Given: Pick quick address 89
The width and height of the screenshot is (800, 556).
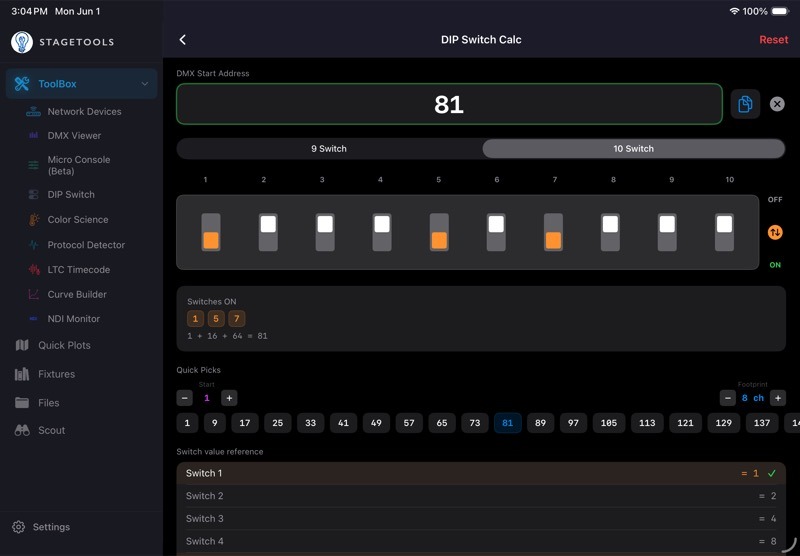Looking at the screenshot, I should click(x=540, y=423).
